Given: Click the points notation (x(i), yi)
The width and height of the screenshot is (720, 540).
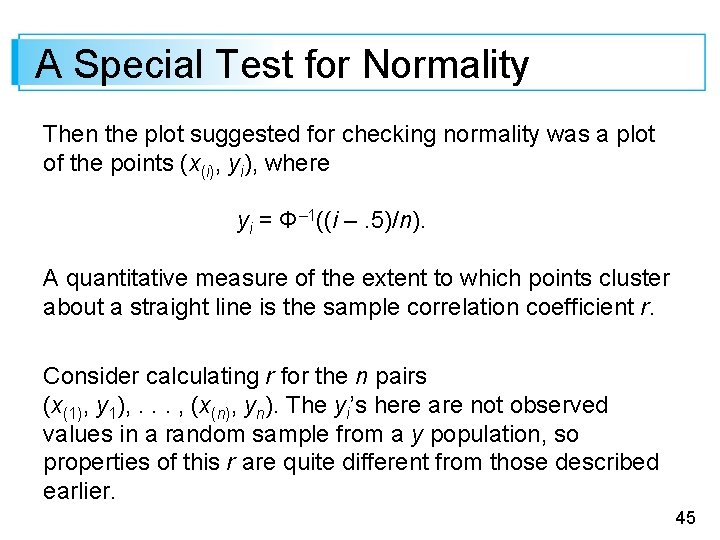Looking at the screenshot, I should 216,165.
